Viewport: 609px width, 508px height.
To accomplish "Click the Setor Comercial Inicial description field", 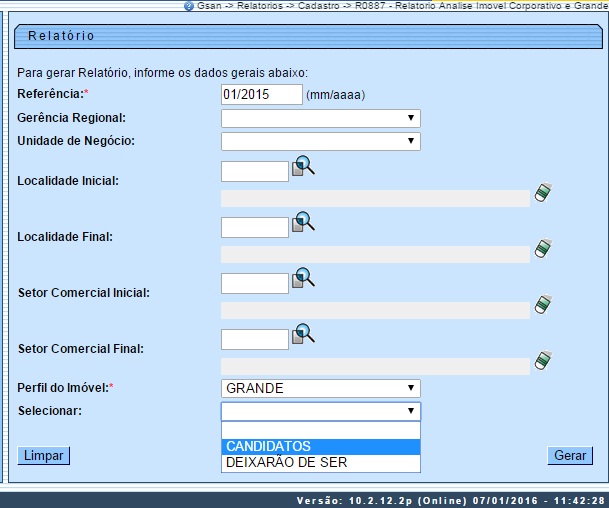I will tap(376, 310).
